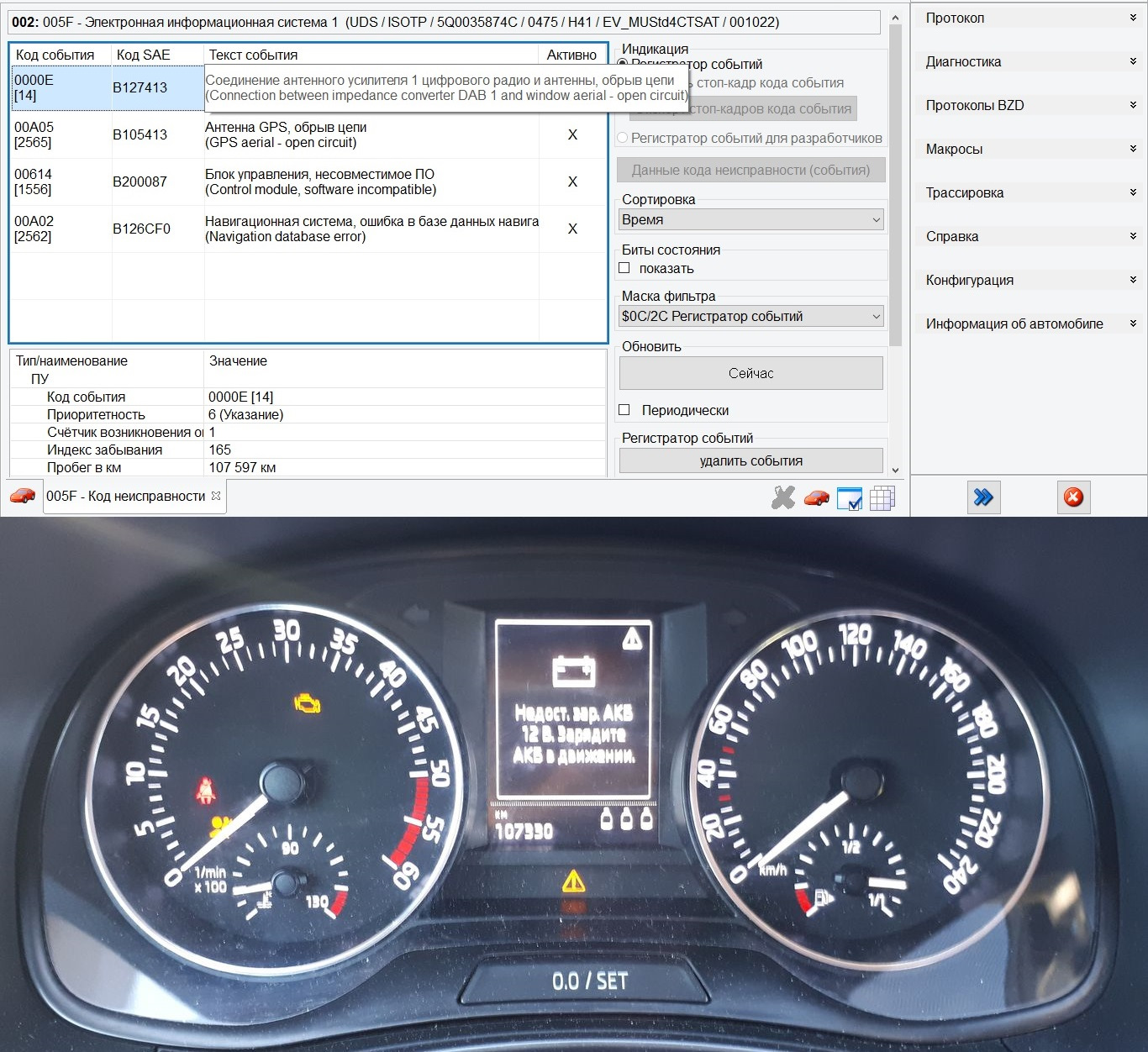Click the Сейчас update button

click(751, 373)
